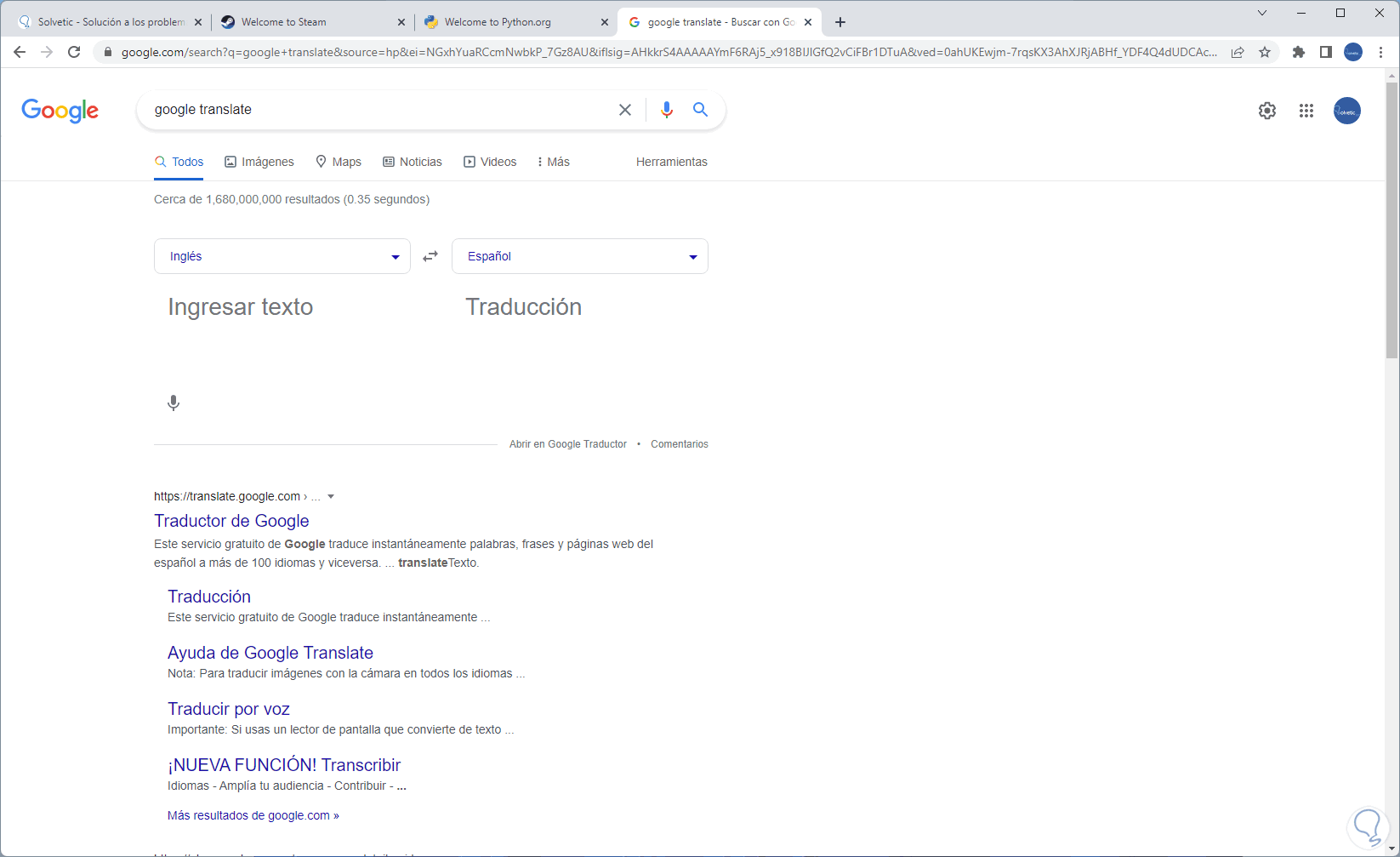The image size is (1400, 857).
Task: Open the Traducción sitelink
Action: tap(209, 597)
